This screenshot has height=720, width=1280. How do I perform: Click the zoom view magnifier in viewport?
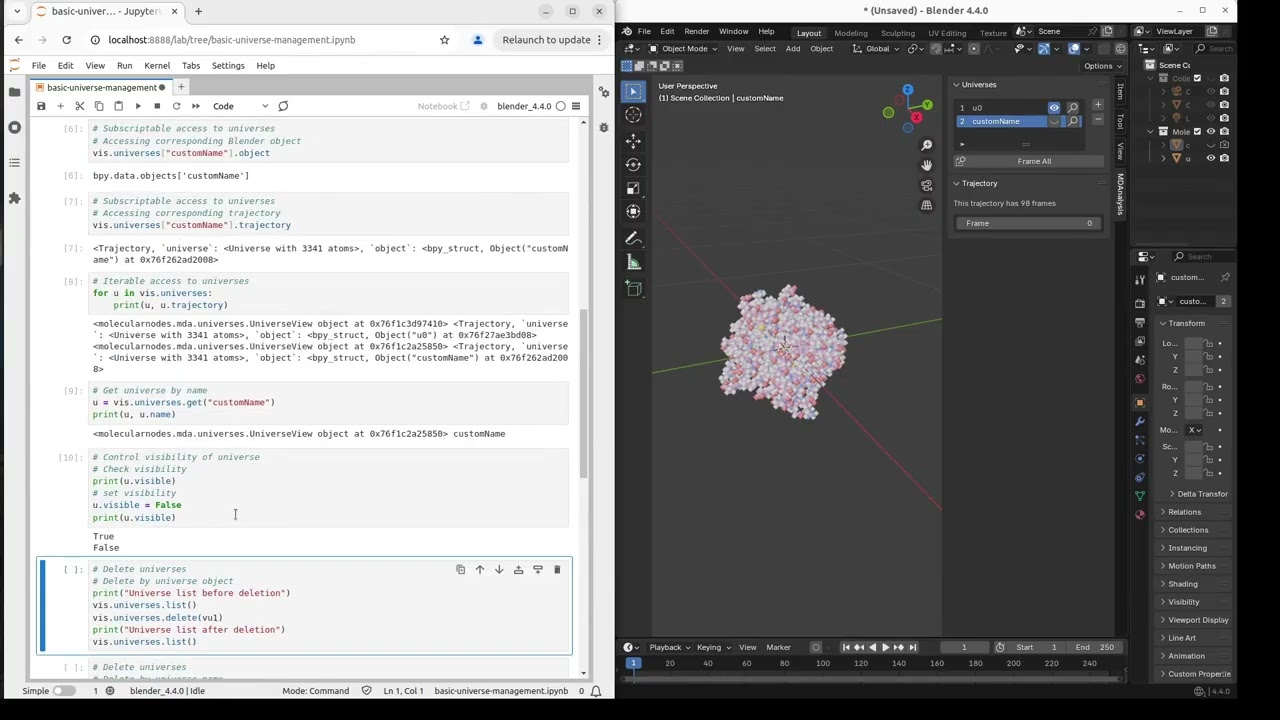(926, 145)
